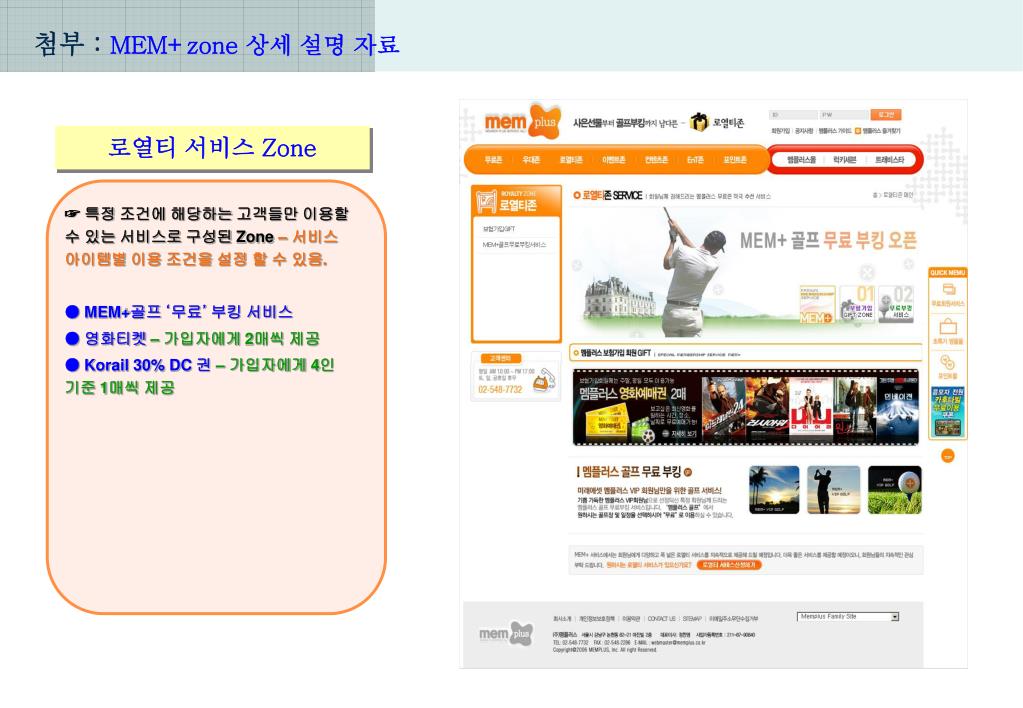
Task: Open the golfer silhouette thumbnail
Action: pos(833,490)
